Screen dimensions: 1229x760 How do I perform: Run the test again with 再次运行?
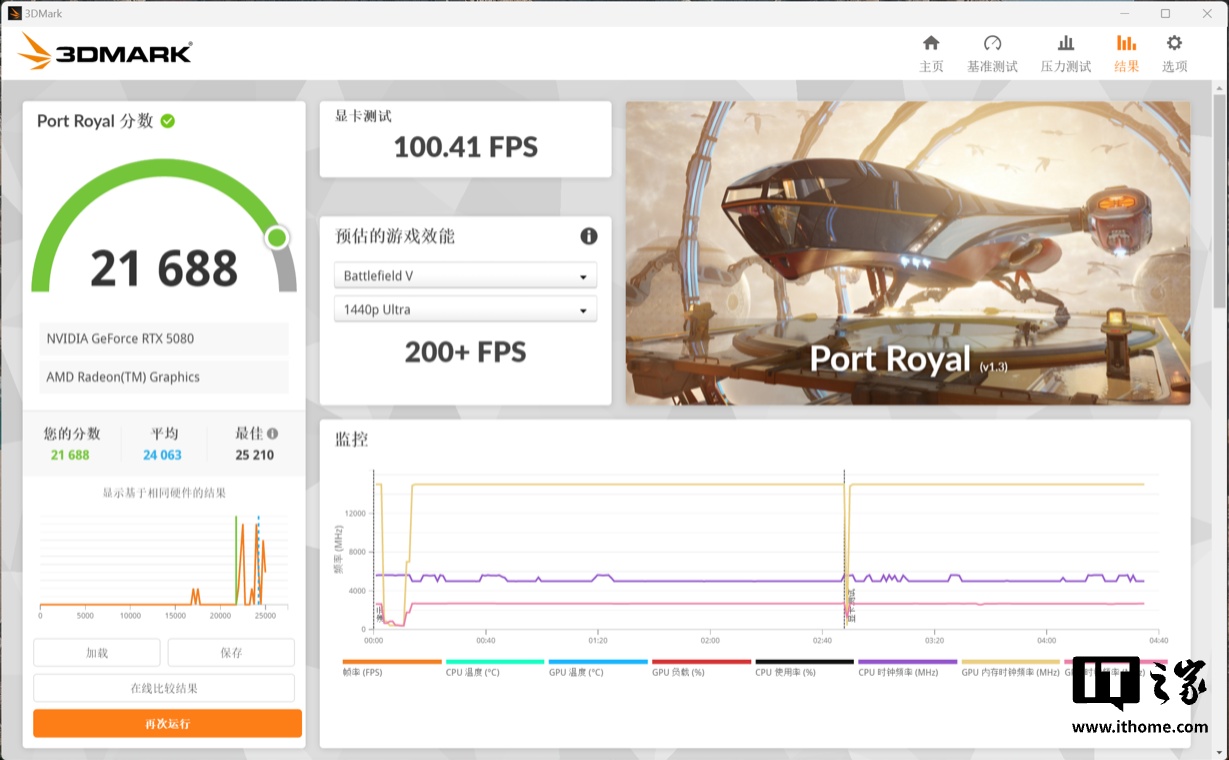(x=167, y=723)
